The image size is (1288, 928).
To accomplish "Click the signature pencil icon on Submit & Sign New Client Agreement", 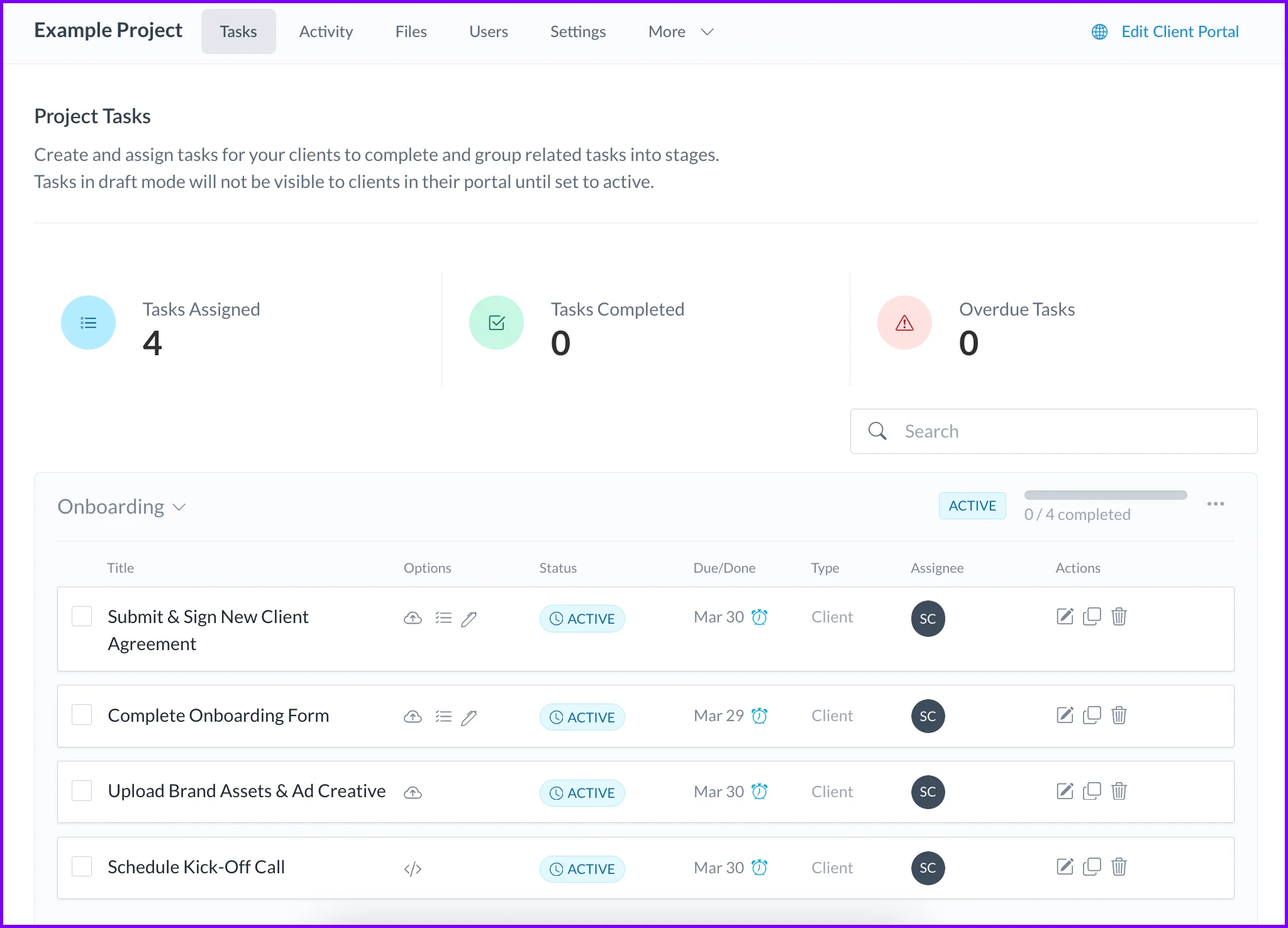I will pos(469,619).
